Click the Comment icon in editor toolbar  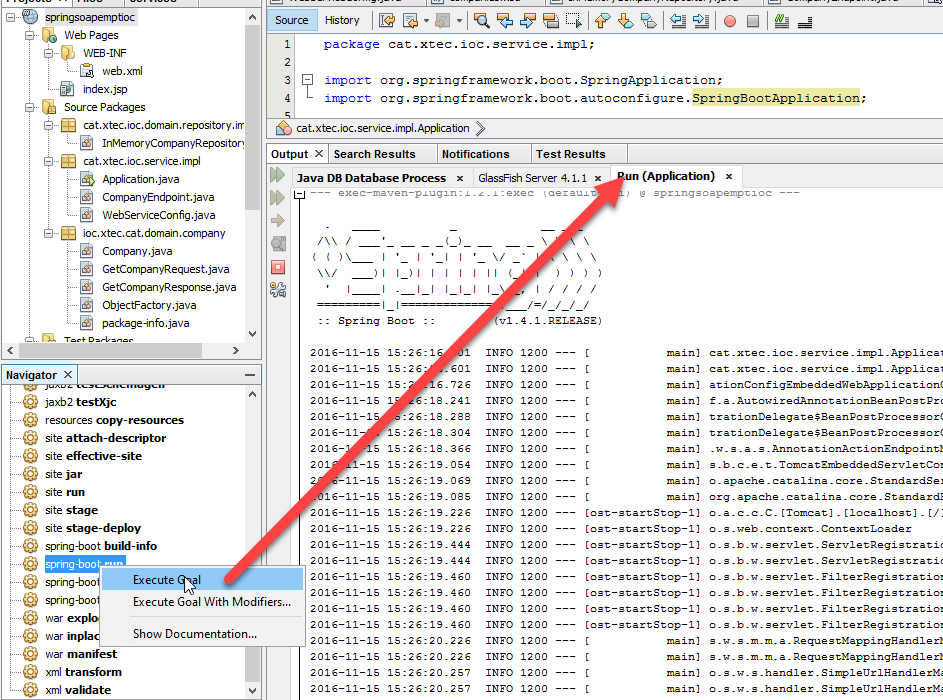point(781,21)
